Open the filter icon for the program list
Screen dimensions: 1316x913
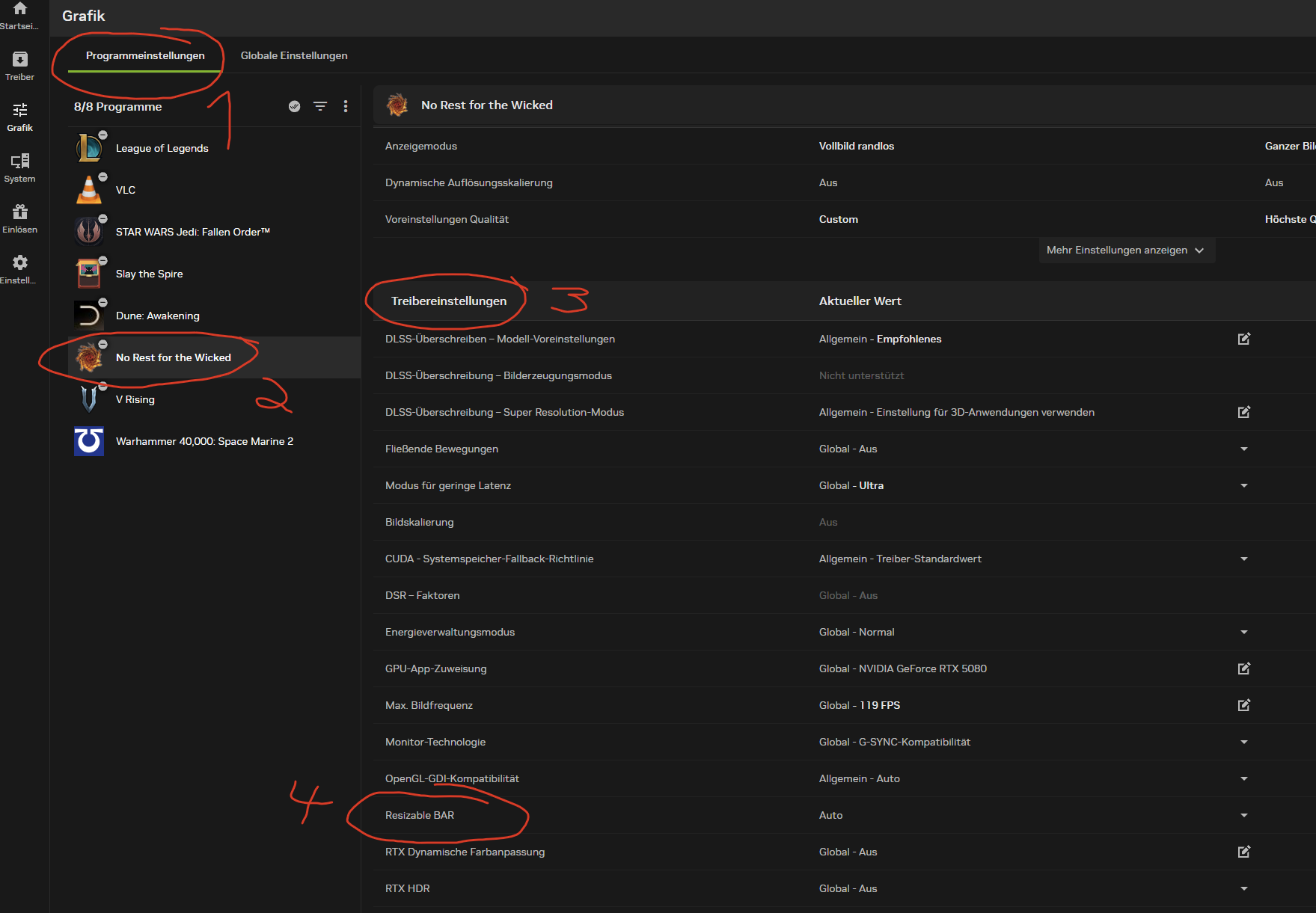pos(320,106)
